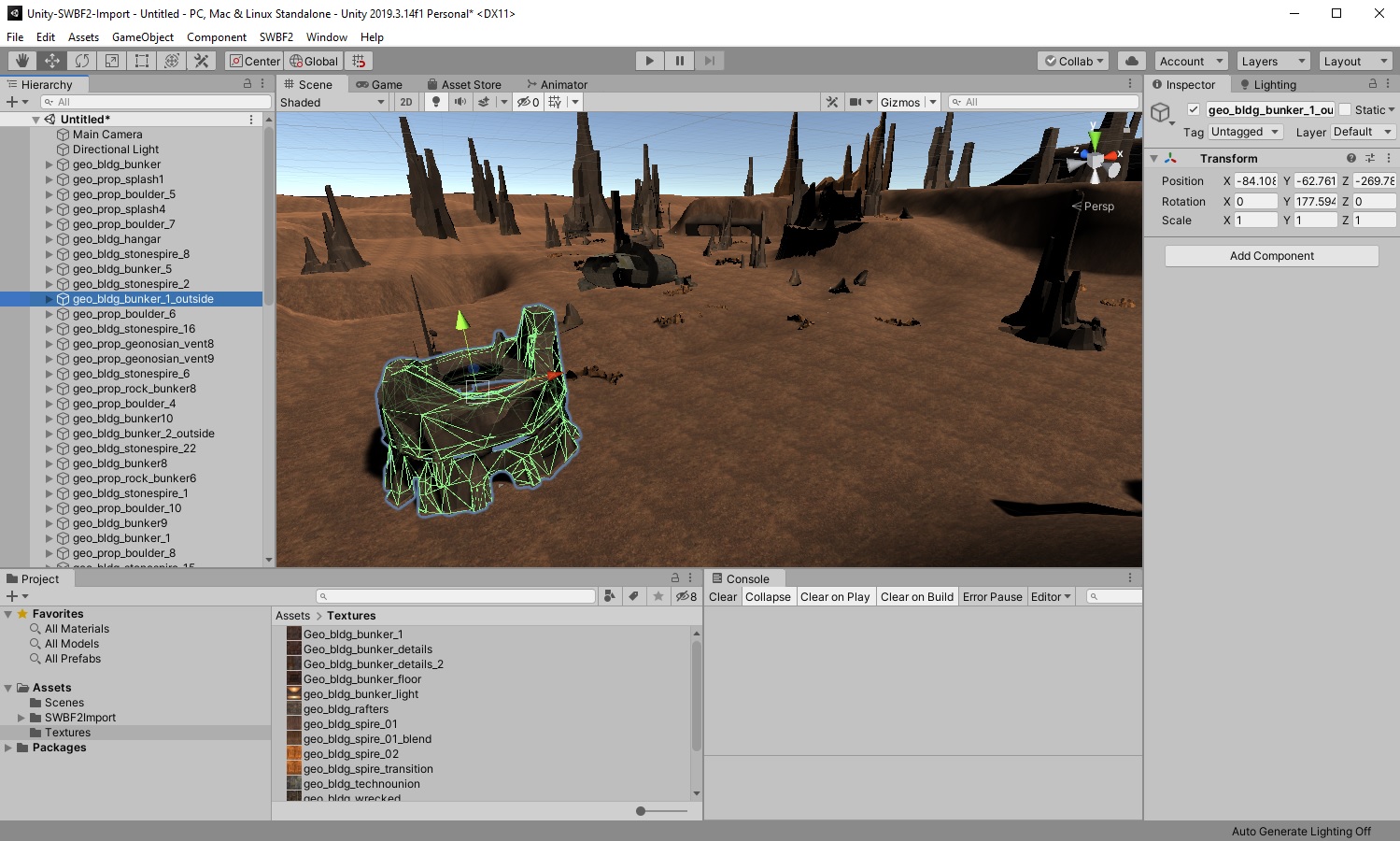Open the Gizmos dropdown arrow

pos(932,102)
